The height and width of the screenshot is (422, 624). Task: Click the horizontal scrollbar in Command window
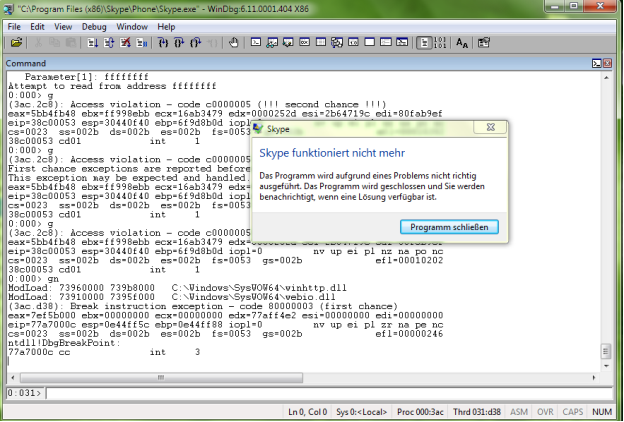pyautogui.click(x=300, y=375)
